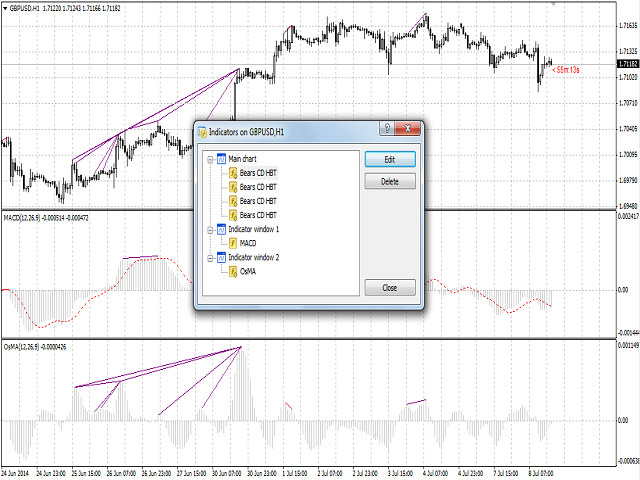Click the dialog help question mark button

tap(387, 128)
